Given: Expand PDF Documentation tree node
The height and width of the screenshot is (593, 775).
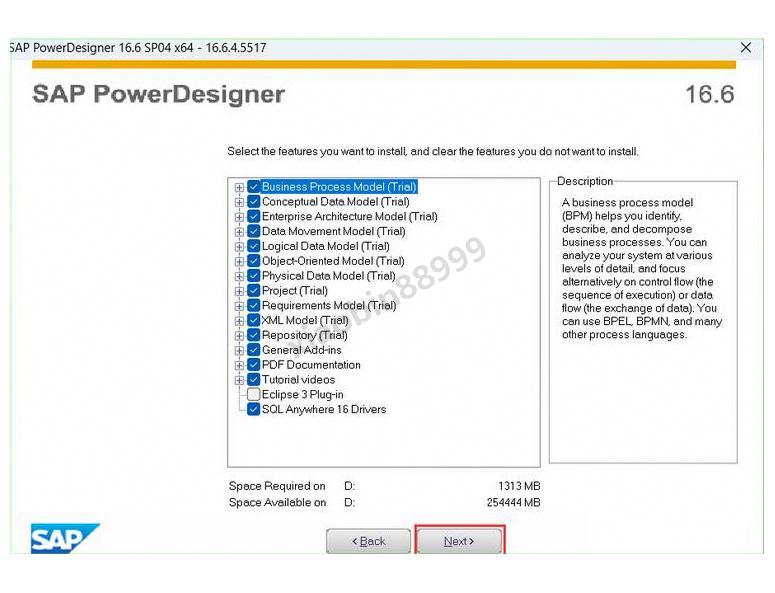Looking at the screenshot, I should coord(239,365).
